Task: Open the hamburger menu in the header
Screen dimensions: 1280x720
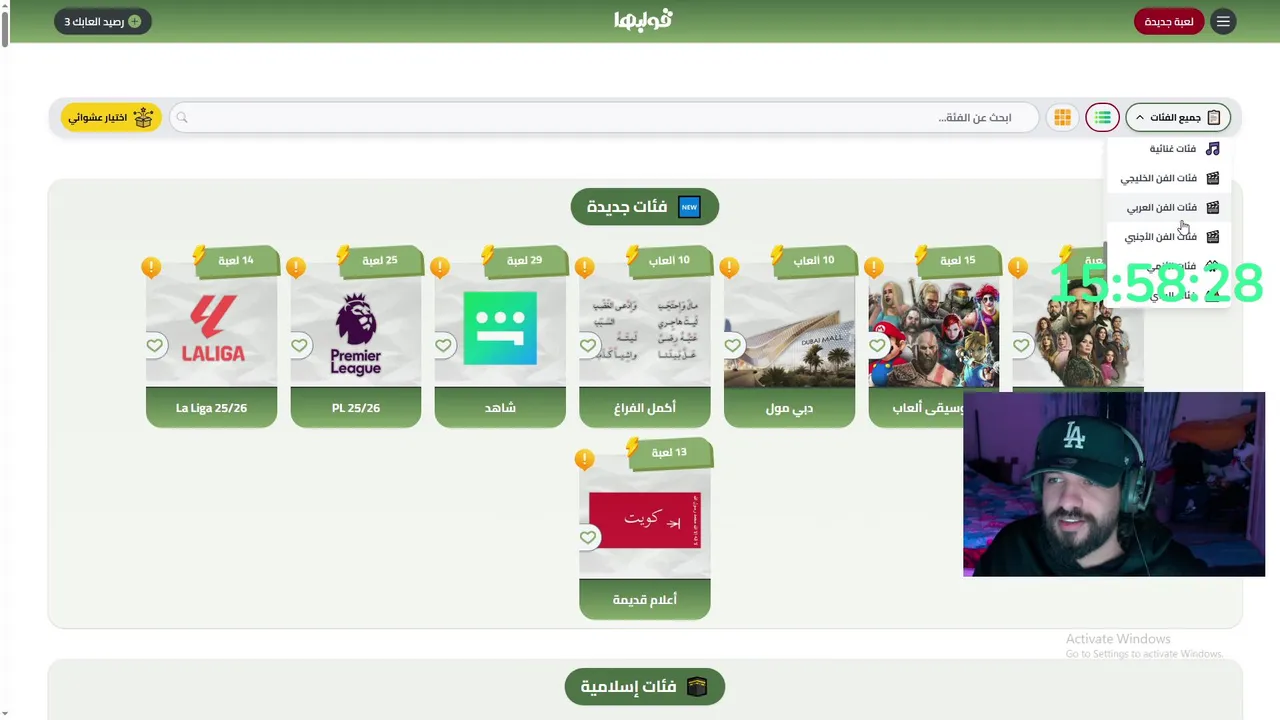Action: point(1223,21)
